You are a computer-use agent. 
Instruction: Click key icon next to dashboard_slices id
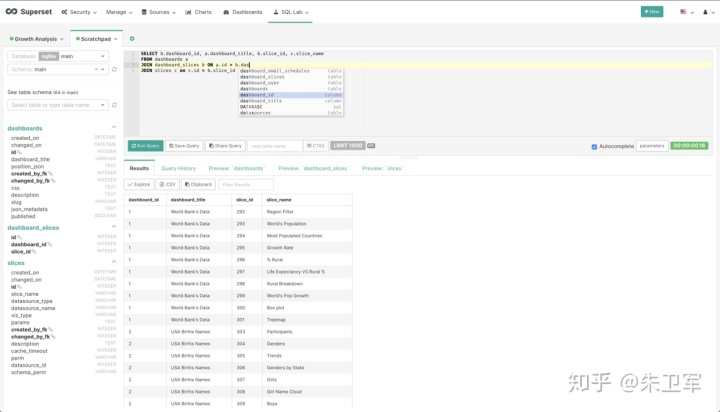(x=19, y=237)
